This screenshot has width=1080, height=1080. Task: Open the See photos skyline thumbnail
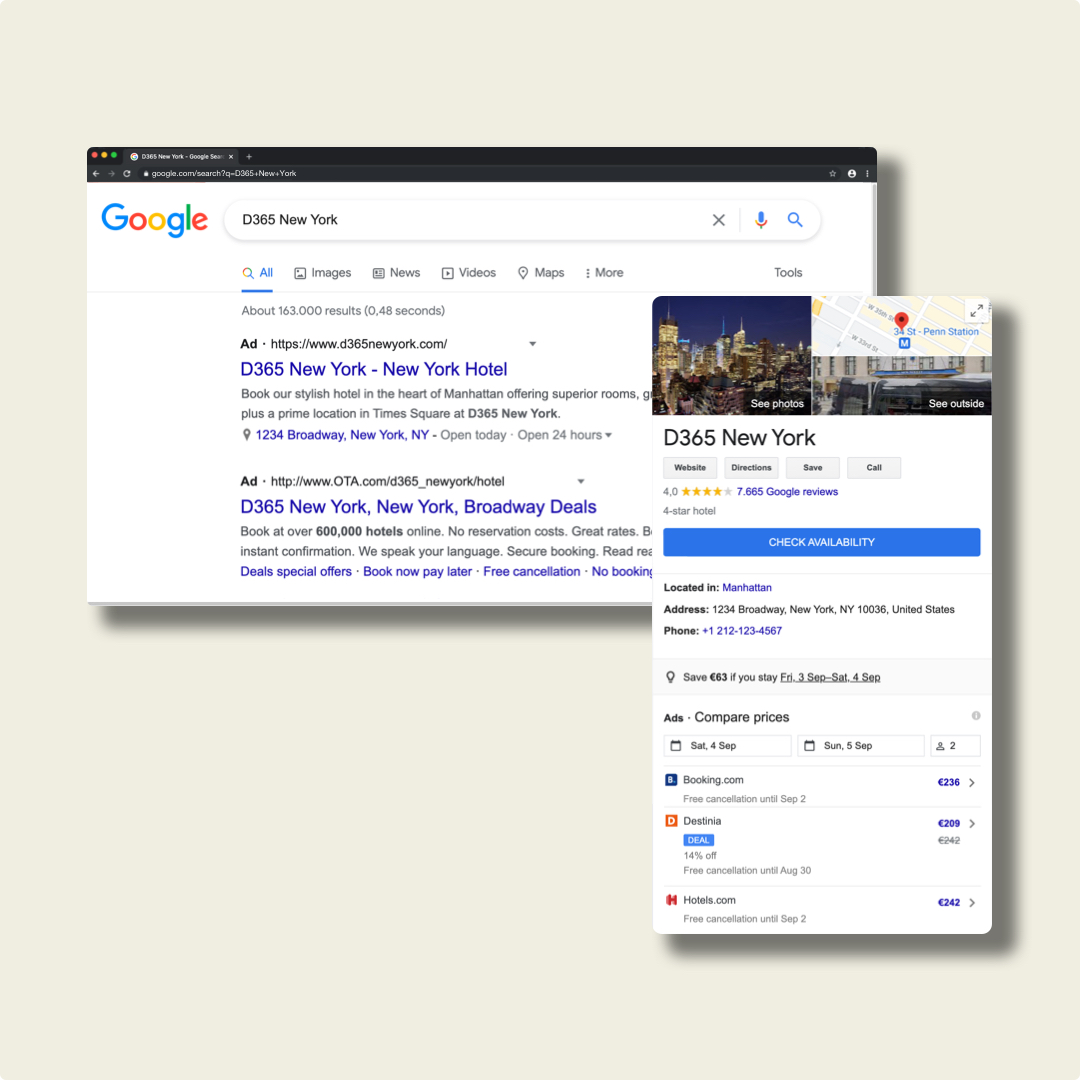coord(731,355)
